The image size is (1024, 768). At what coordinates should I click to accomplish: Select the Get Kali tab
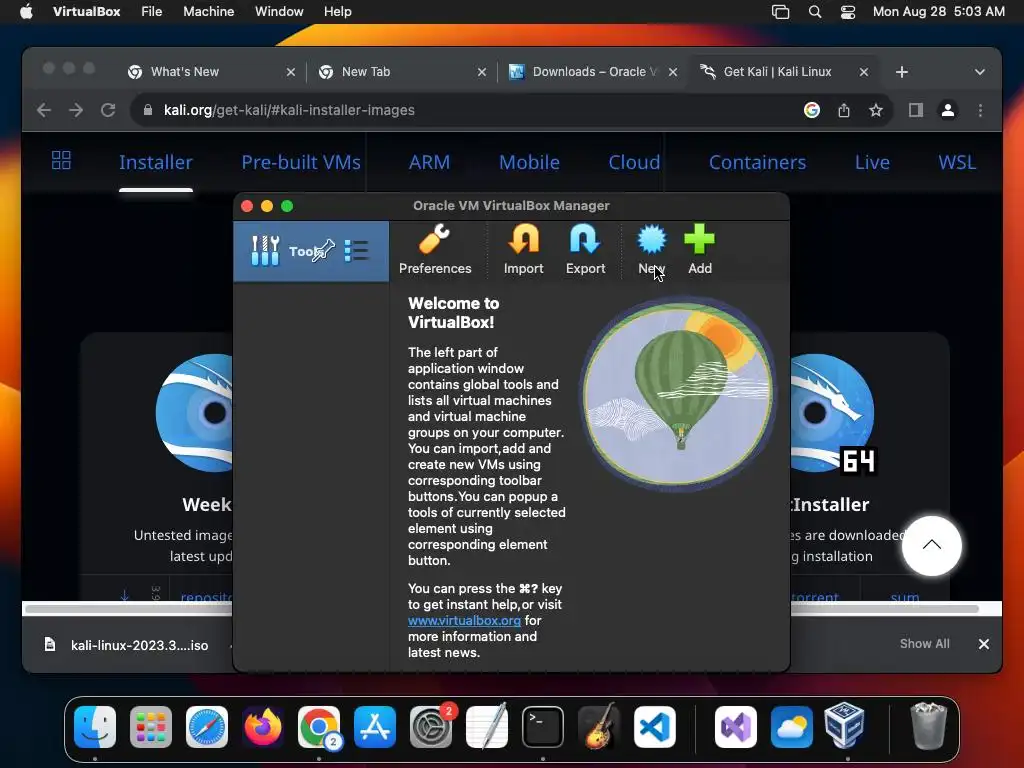pos(777,72)
